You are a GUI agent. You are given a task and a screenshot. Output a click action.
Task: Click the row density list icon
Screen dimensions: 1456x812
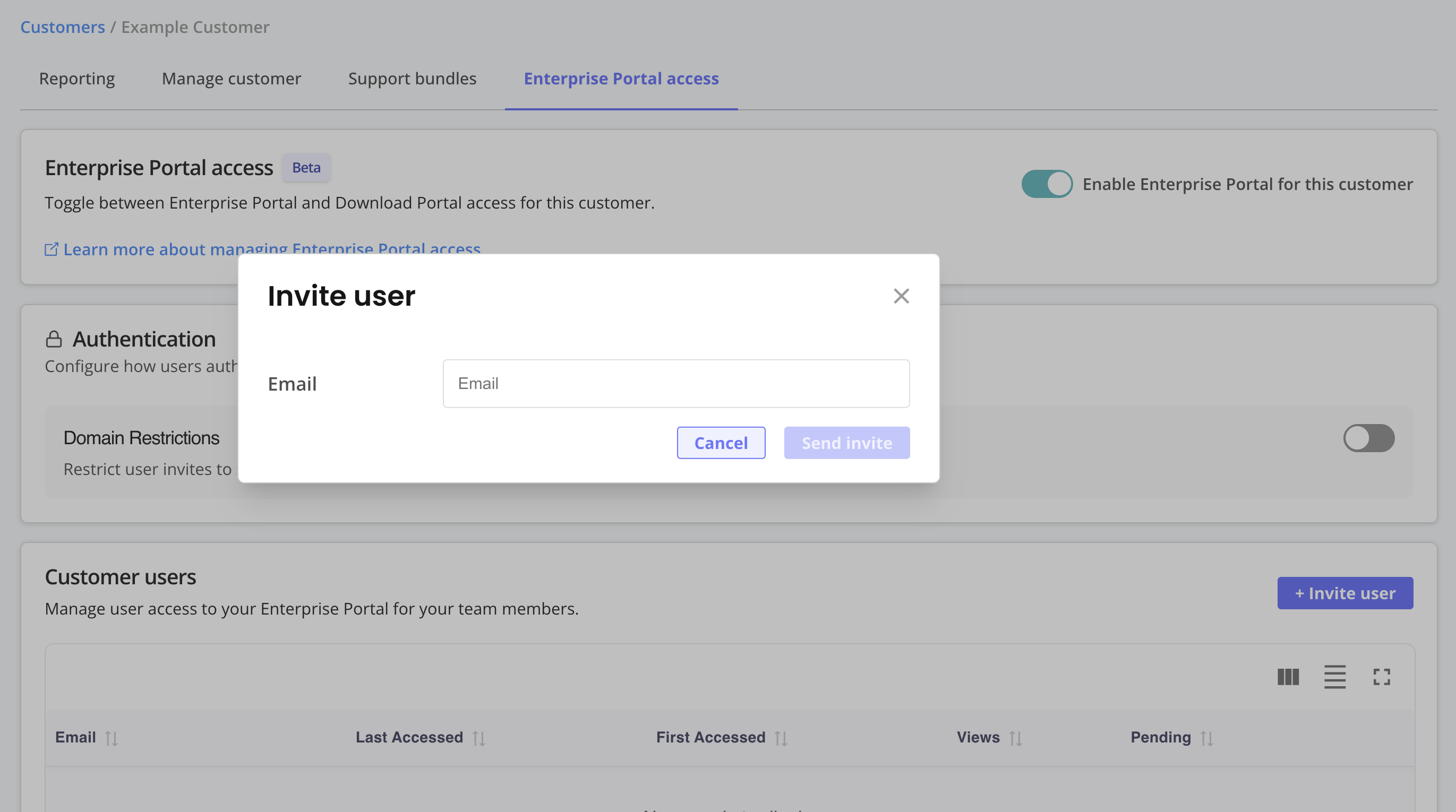tap(1335, 677)
